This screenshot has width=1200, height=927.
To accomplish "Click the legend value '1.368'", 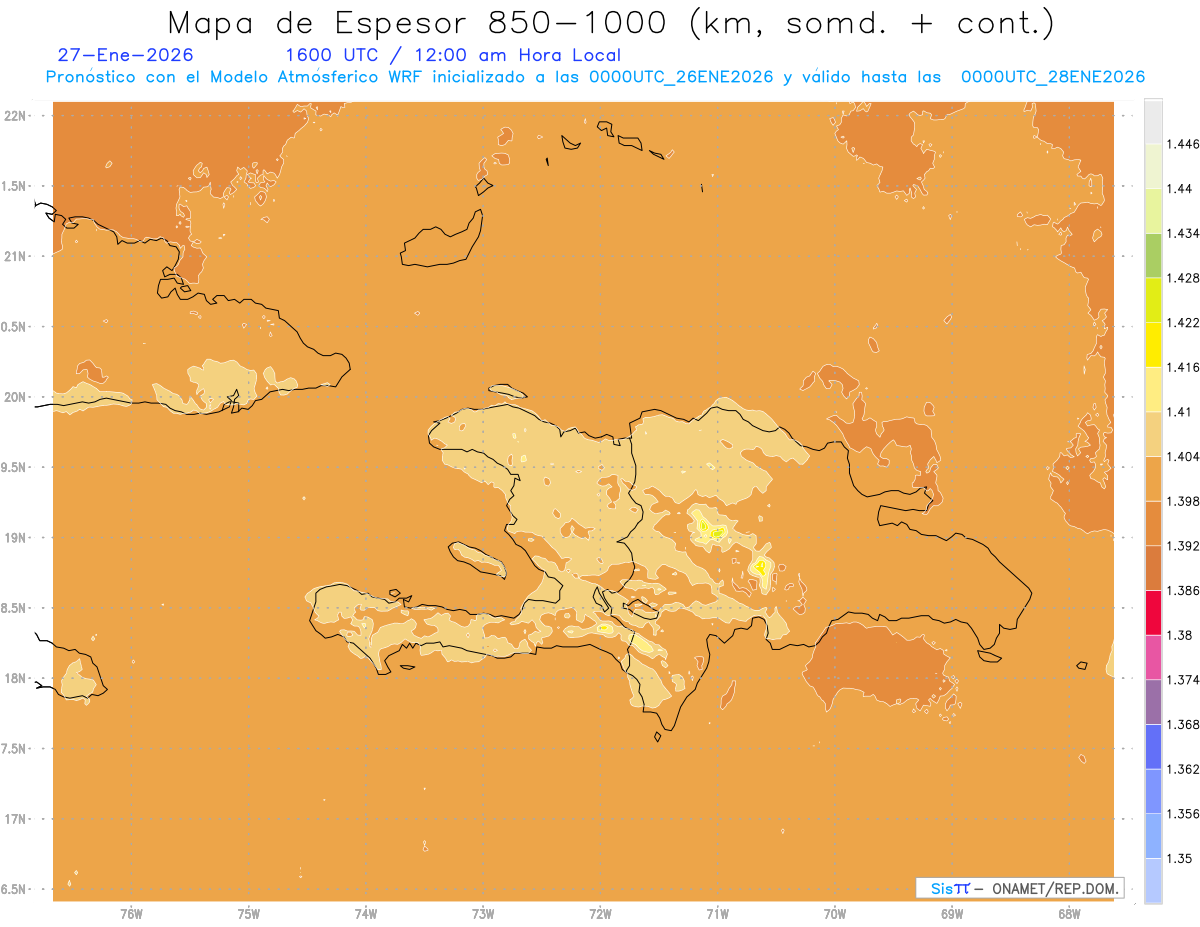I will (x=1183, y=724).
